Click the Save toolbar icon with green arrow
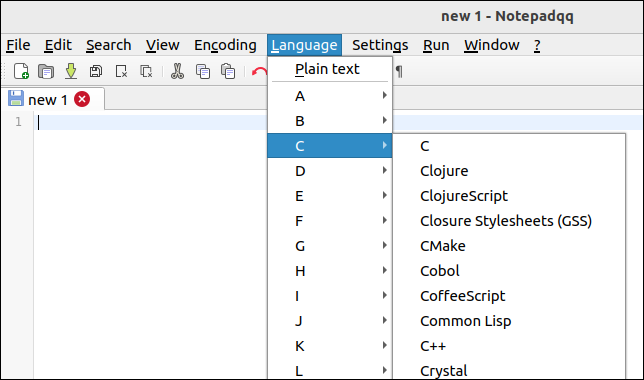 (x=71, y=71)
